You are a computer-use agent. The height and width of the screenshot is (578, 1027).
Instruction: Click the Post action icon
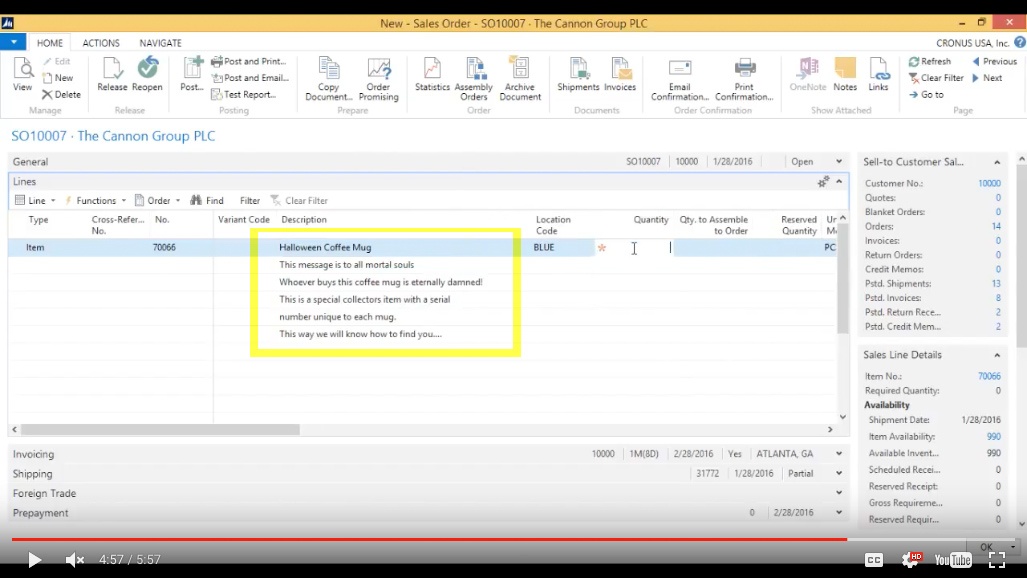[192, 75]
